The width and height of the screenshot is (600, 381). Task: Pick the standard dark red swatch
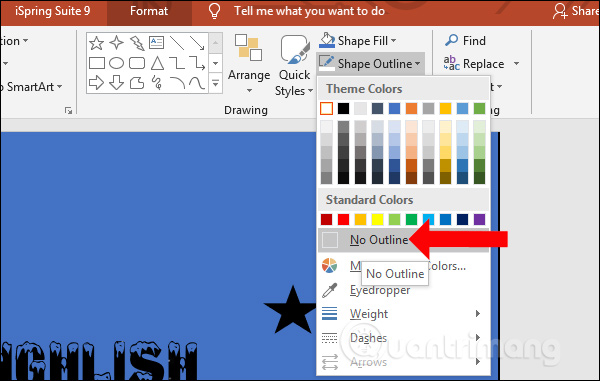[326, 220]
